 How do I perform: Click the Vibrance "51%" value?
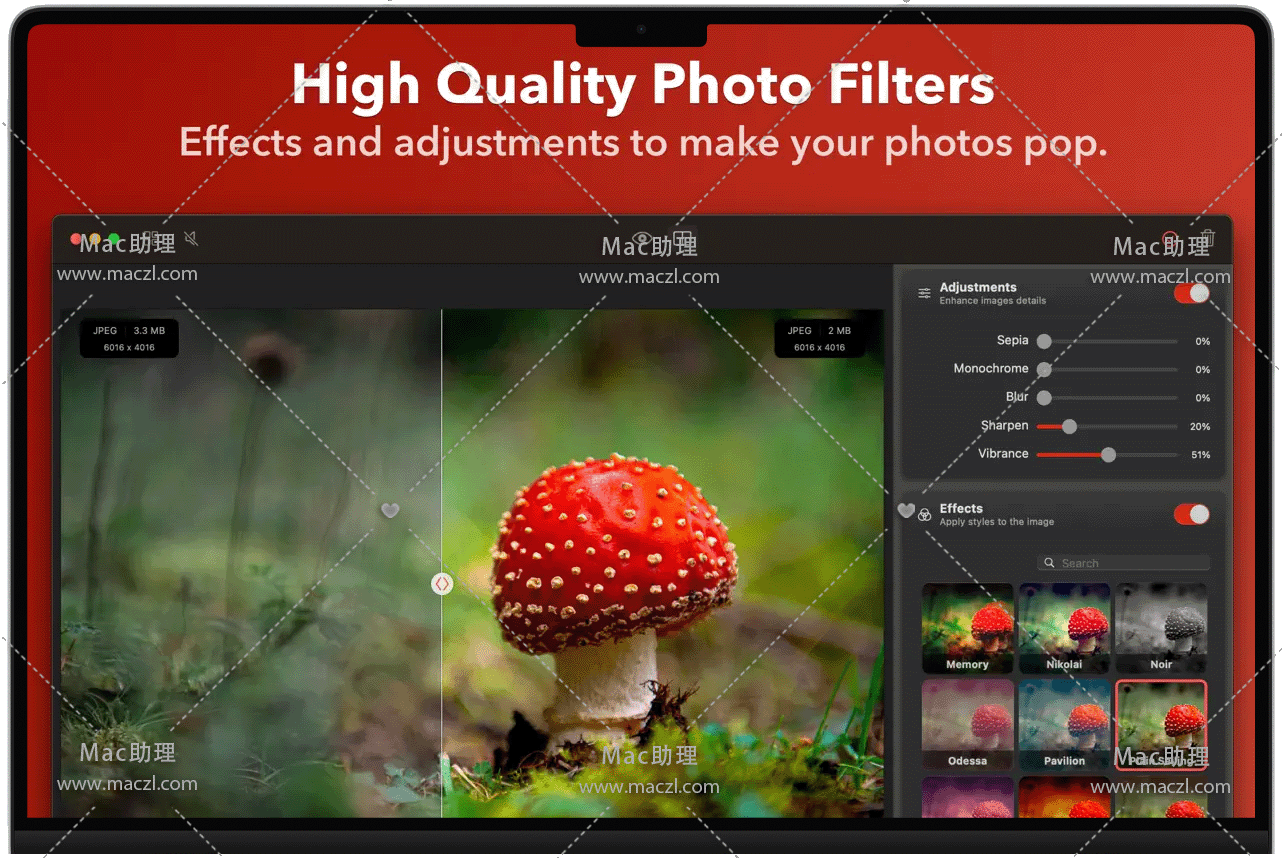tap(1200, 455)
